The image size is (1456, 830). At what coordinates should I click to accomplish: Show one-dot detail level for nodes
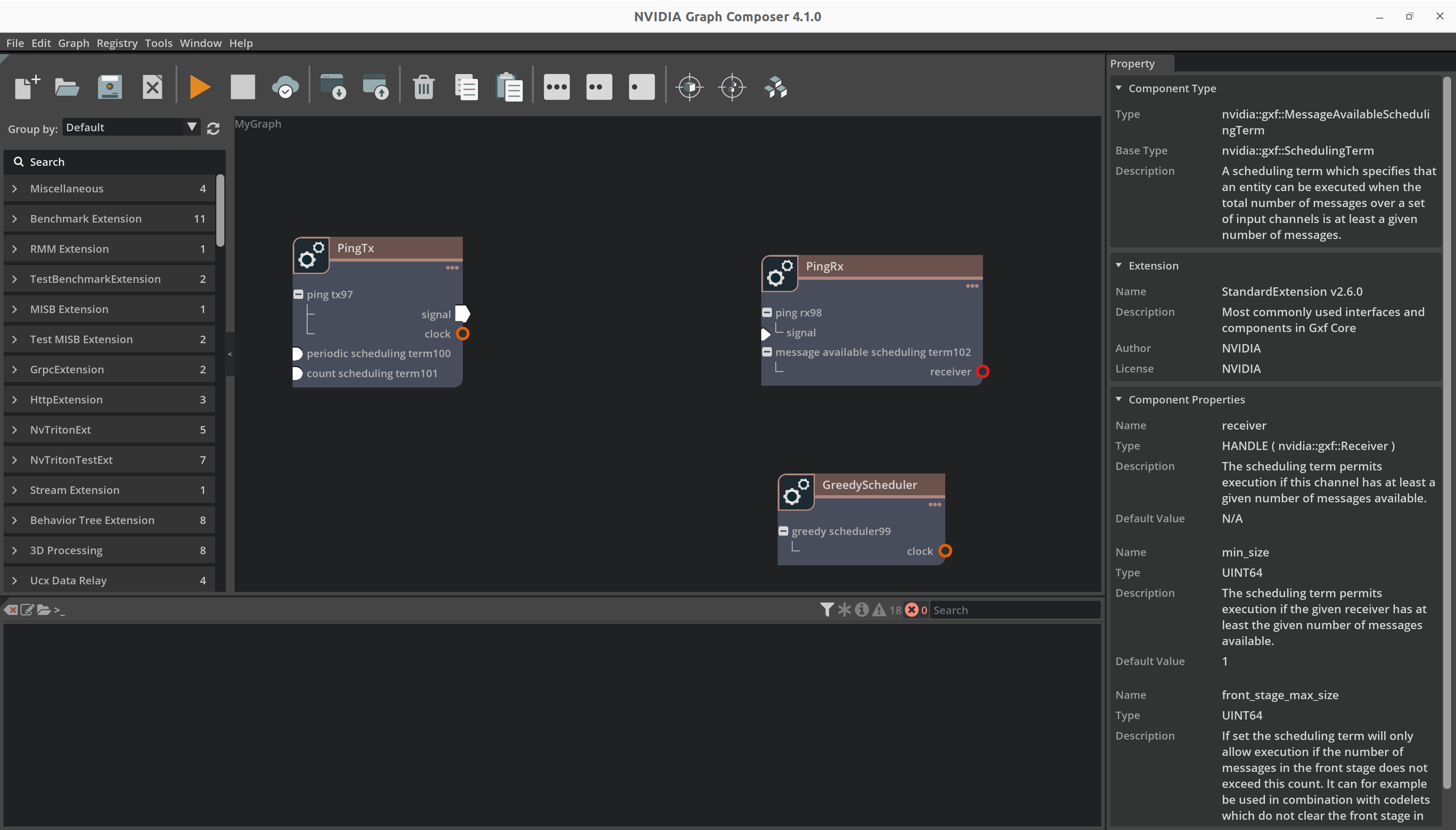pyautogui.click(x=642, y=87)
